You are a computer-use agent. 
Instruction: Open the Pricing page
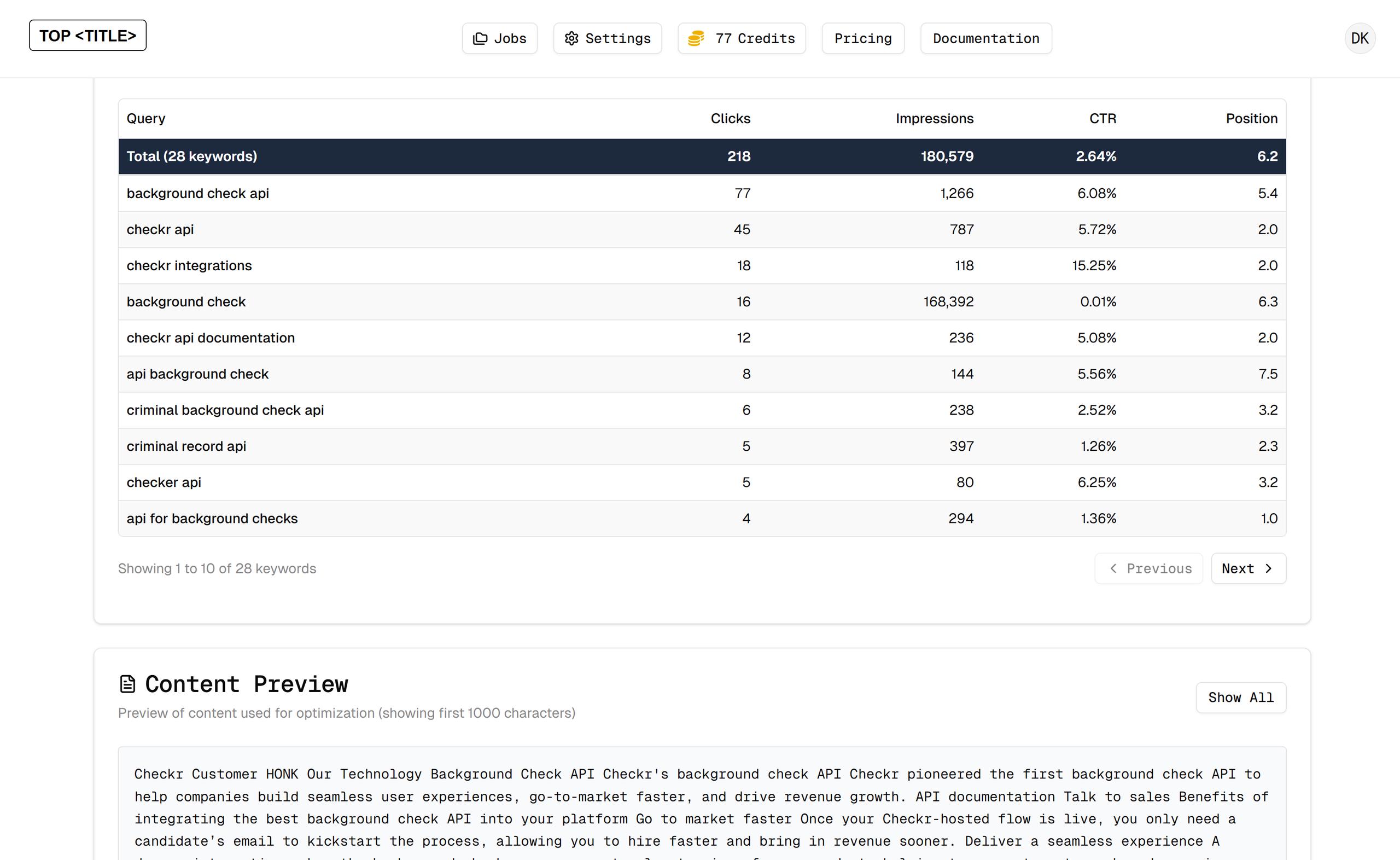[x=862, y=39]
